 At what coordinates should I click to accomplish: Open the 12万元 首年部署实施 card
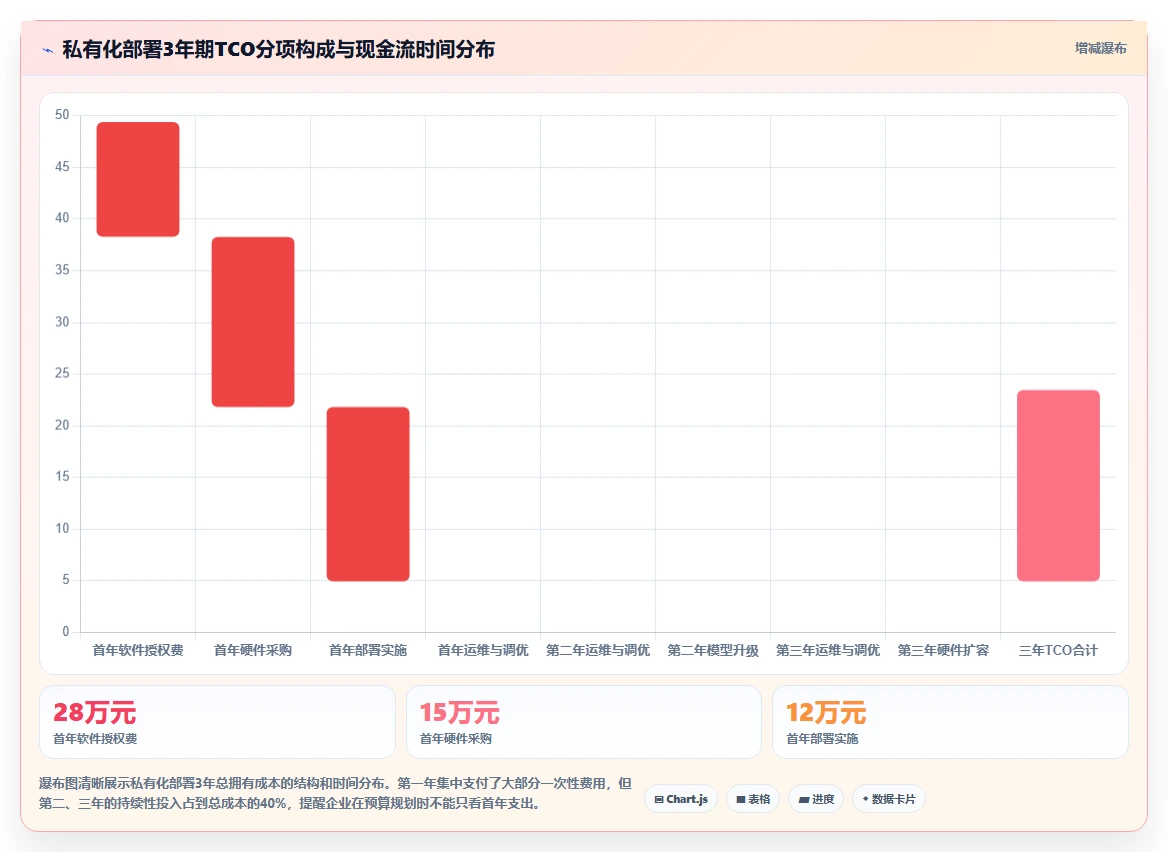[x=950, y=722]
